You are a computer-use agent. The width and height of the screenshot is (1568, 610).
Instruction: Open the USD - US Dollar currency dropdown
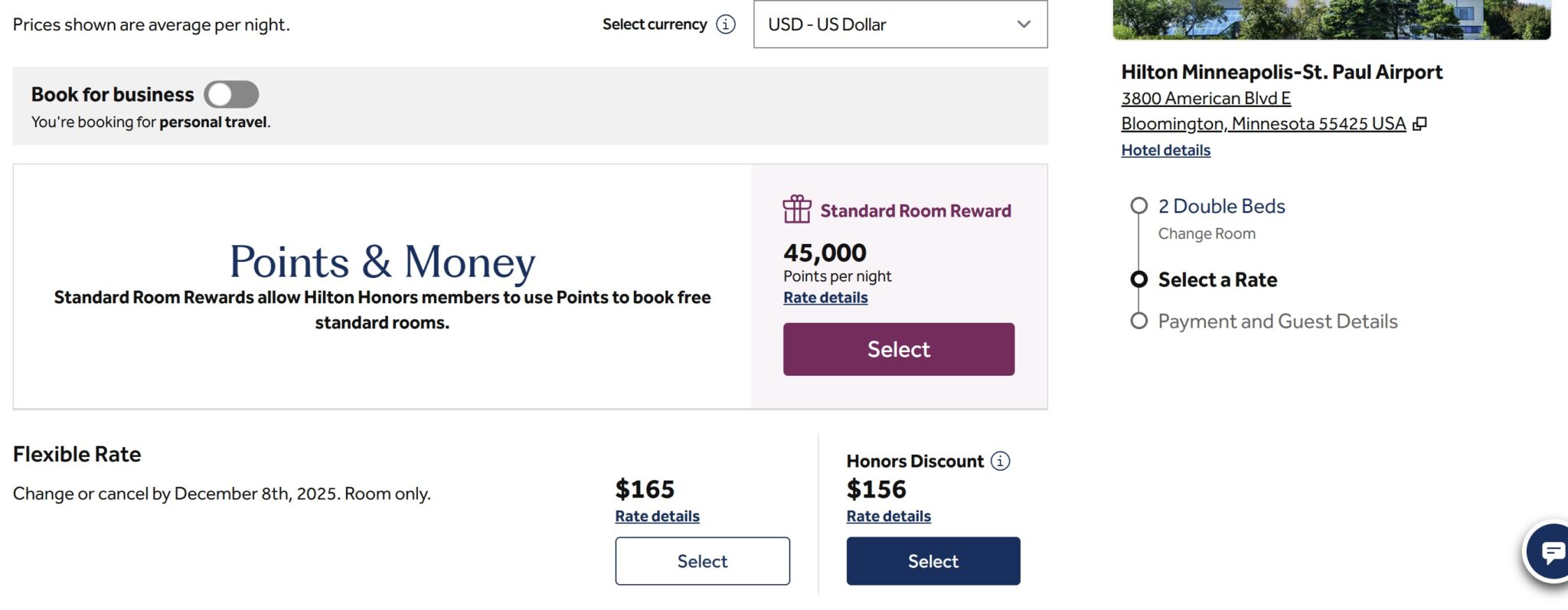[900, 24]
